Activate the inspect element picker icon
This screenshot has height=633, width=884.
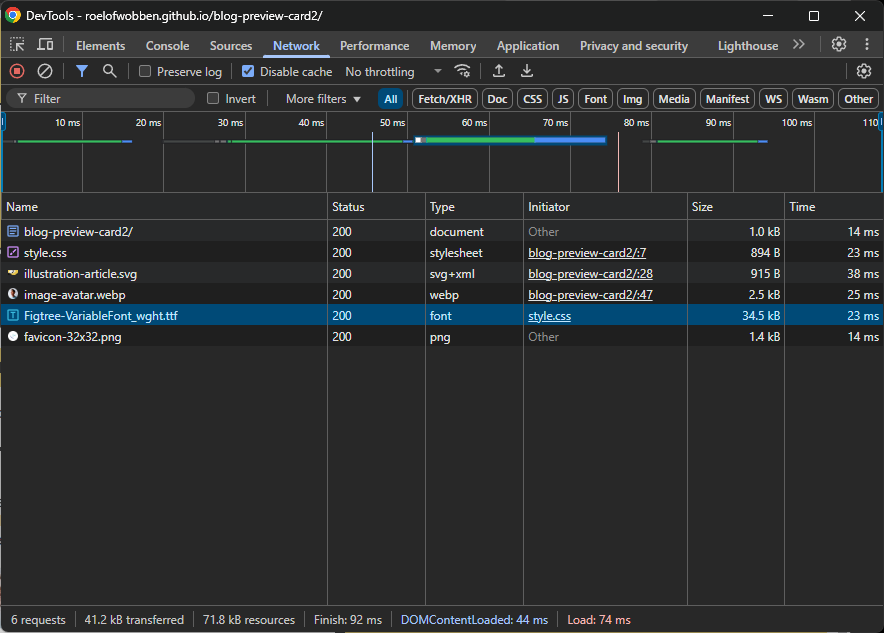(x=17, y=45)
